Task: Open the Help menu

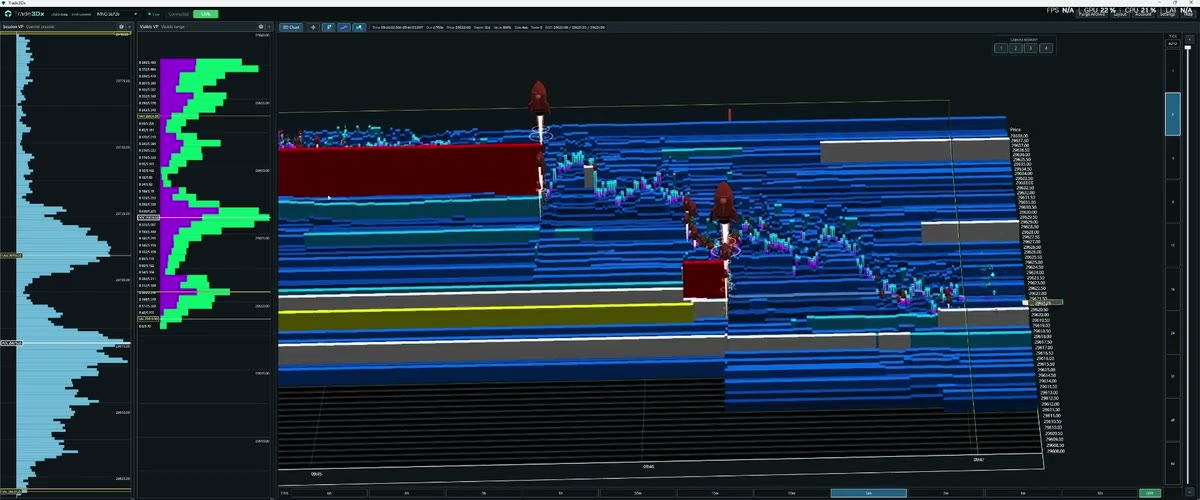Action: [1188, 14]
